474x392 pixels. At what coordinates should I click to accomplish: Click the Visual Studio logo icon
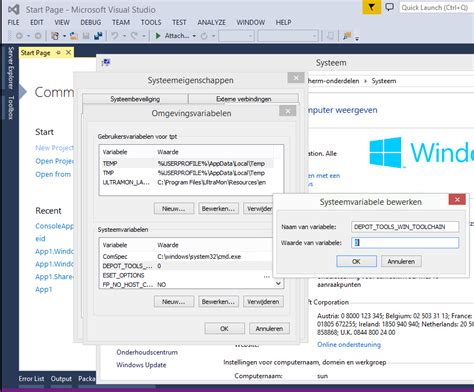(14, 9)
